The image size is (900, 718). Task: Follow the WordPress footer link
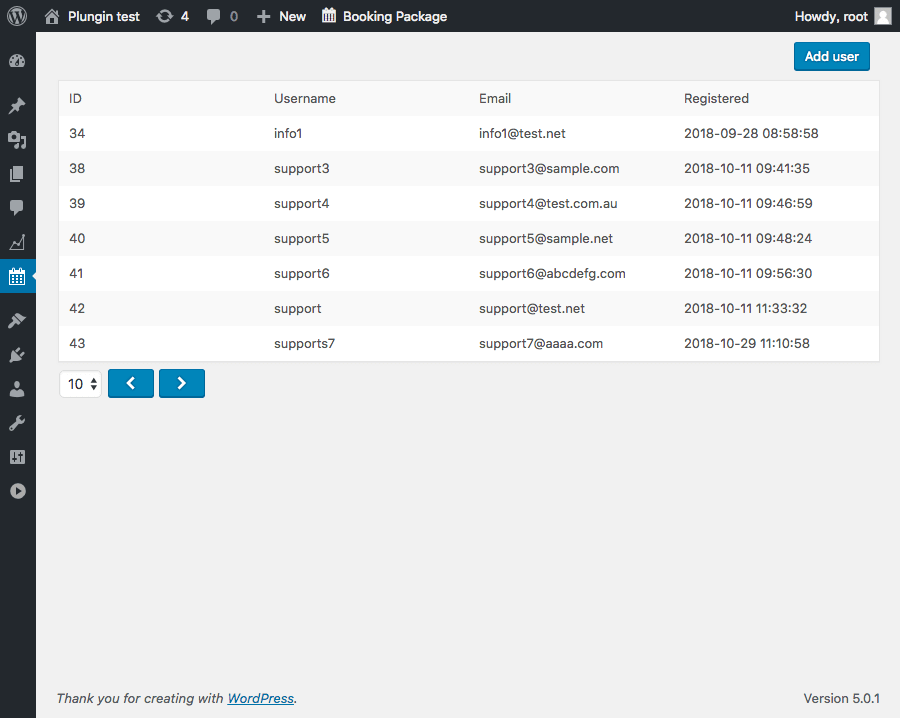point(261,698)
